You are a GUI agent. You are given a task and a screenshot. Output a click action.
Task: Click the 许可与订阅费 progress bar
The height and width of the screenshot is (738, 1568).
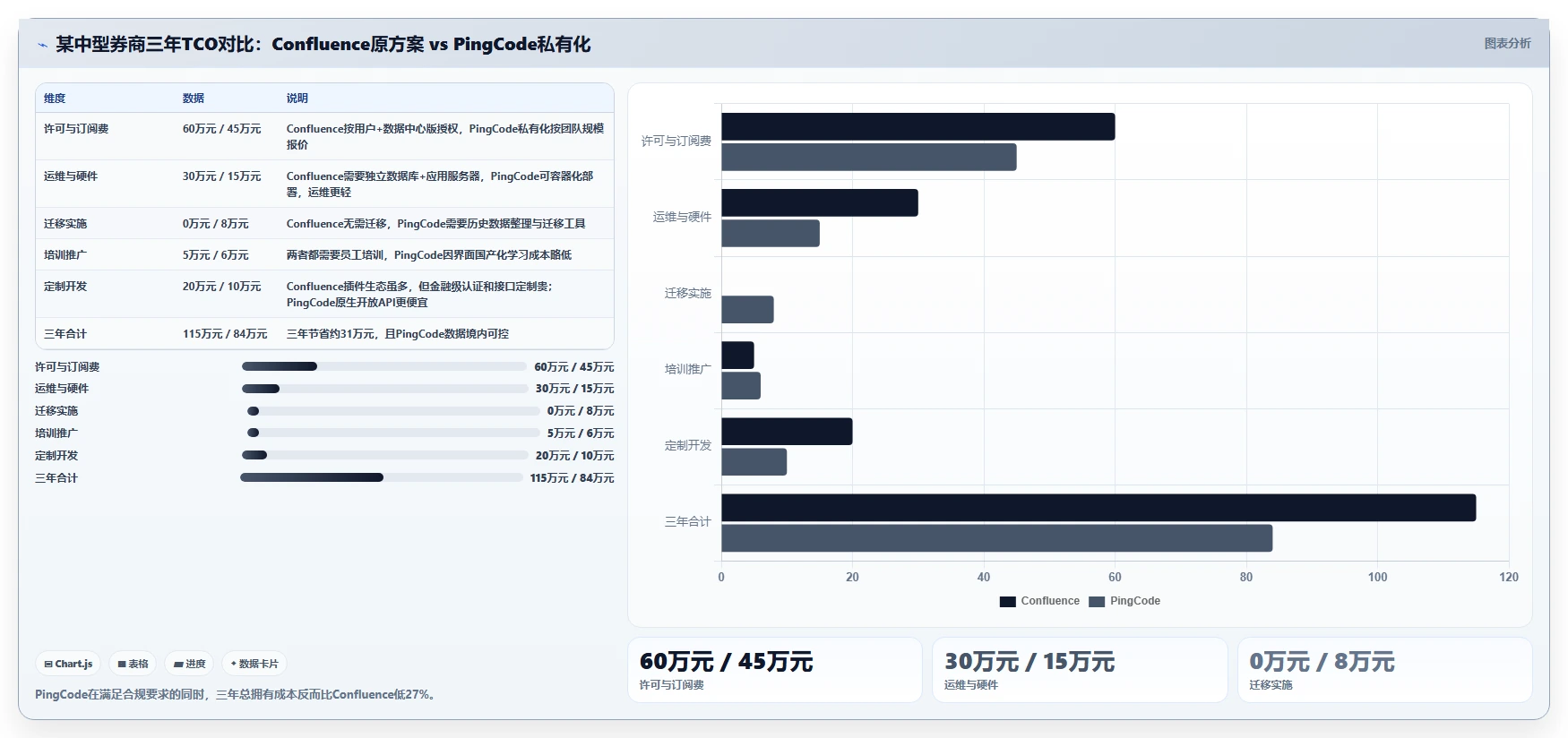tap(383, 366)
